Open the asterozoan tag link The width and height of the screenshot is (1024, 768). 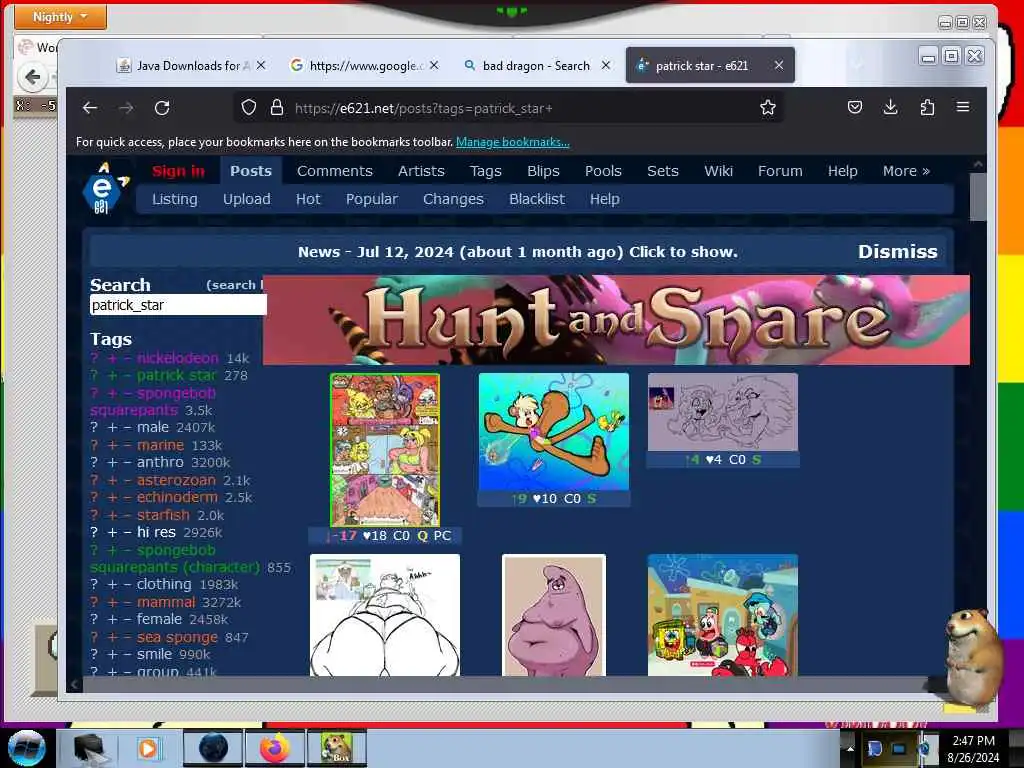click(x=176, y=480)
